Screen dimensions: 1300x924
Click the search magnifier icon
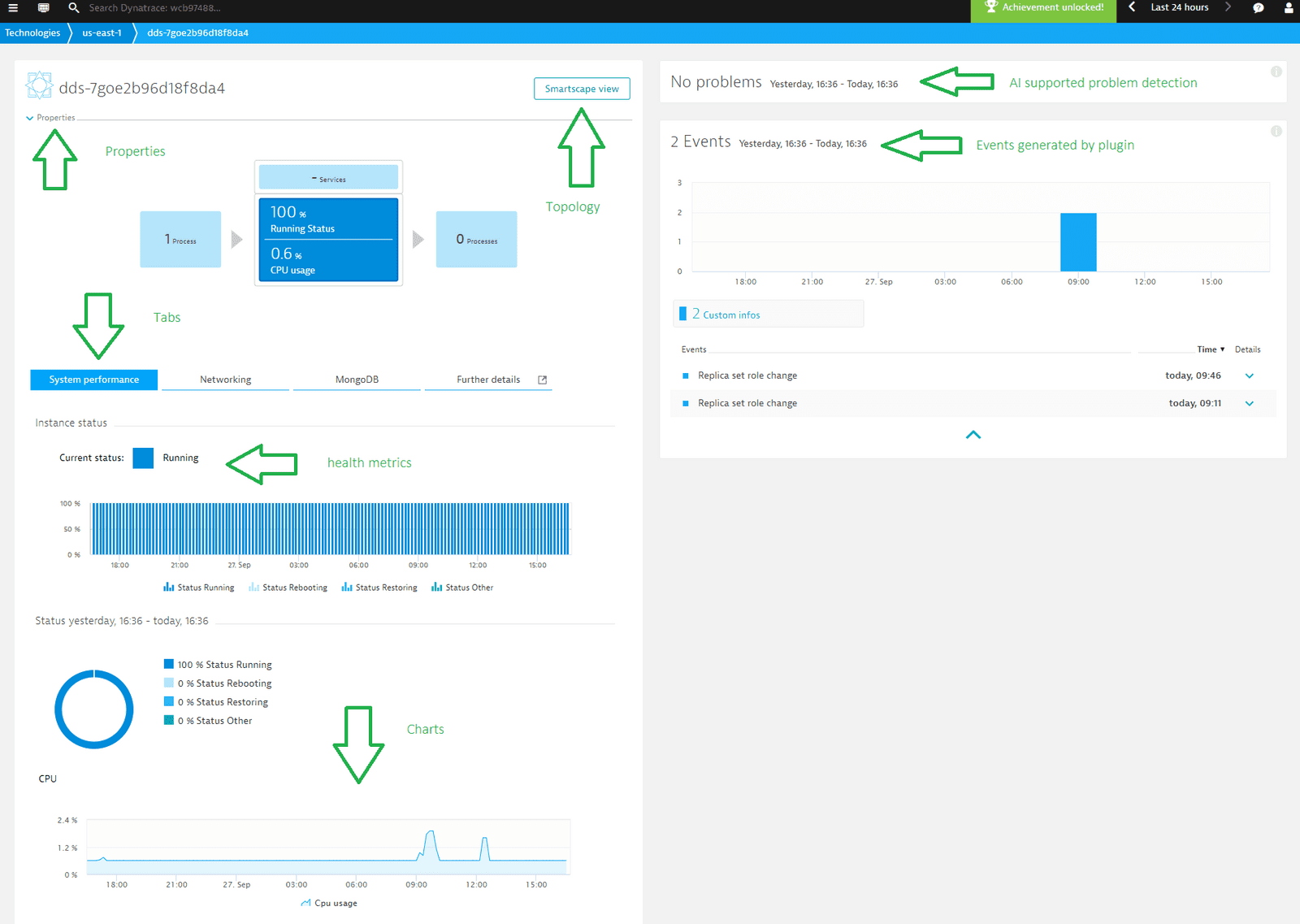click(x=73, y=7)
